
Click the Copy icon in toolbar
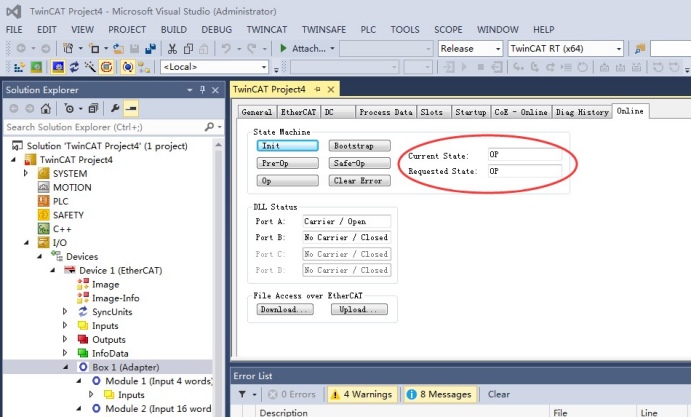coord(188,49)
